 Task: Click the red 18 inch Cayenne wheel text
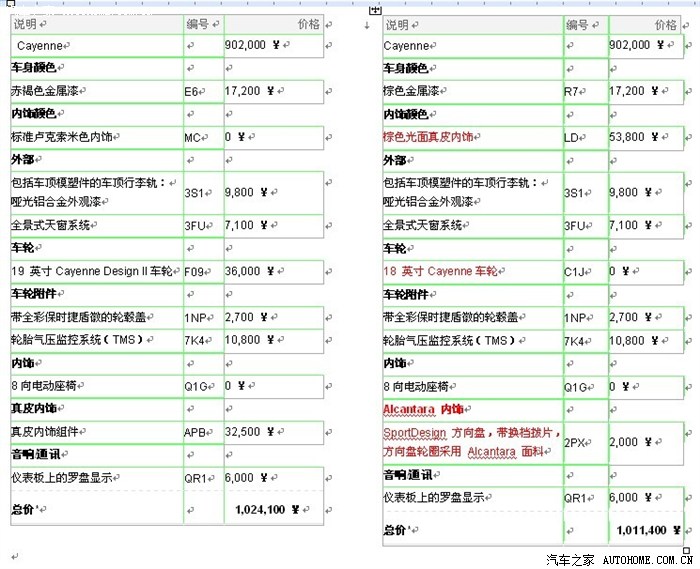tap(440, 271)
